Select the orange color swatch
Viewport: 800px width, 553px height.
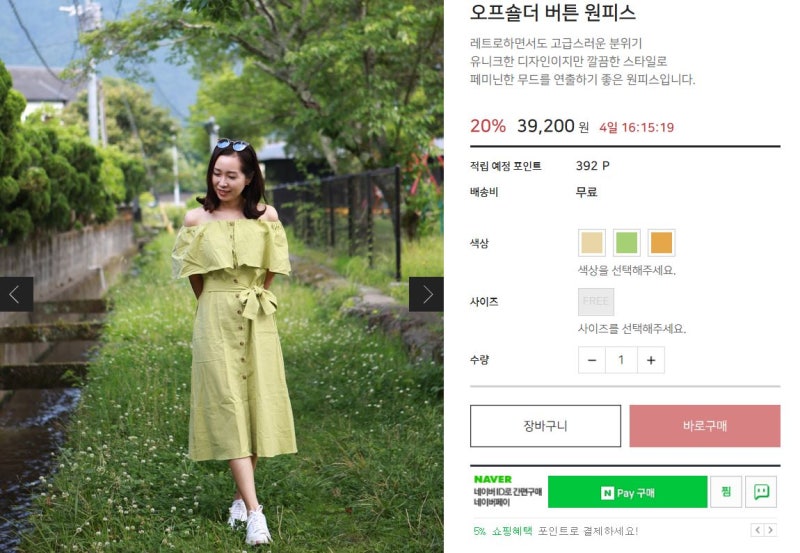click(x=661, y=242)
